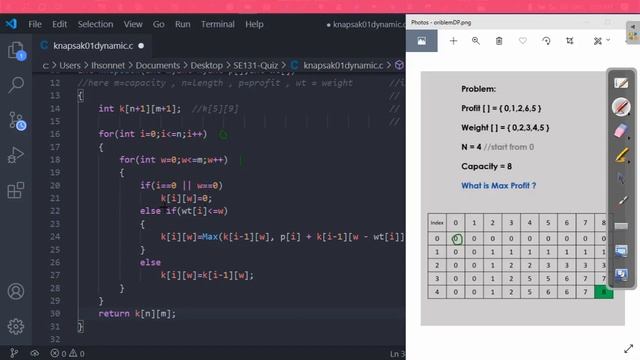Click the zoom magnifier icon in Photos
The width and height of the screenshot is (640, 360).
click(476, 41)
